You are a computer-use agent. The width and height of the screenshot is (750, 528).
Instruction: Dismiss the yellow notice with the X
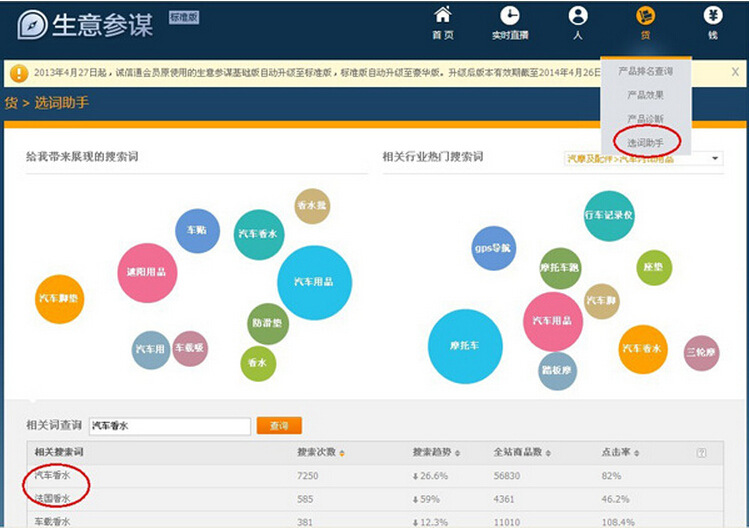coord(735,72)
